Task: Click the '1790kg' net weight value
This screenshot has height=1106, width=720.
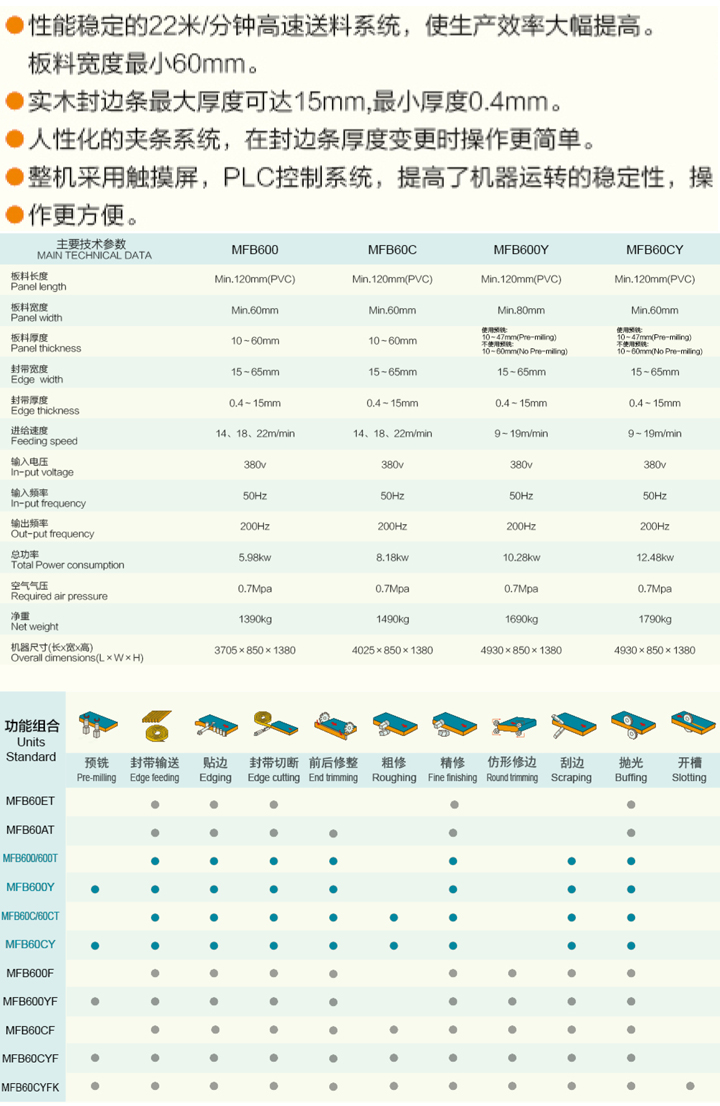Action: click(x=654, y=619)
